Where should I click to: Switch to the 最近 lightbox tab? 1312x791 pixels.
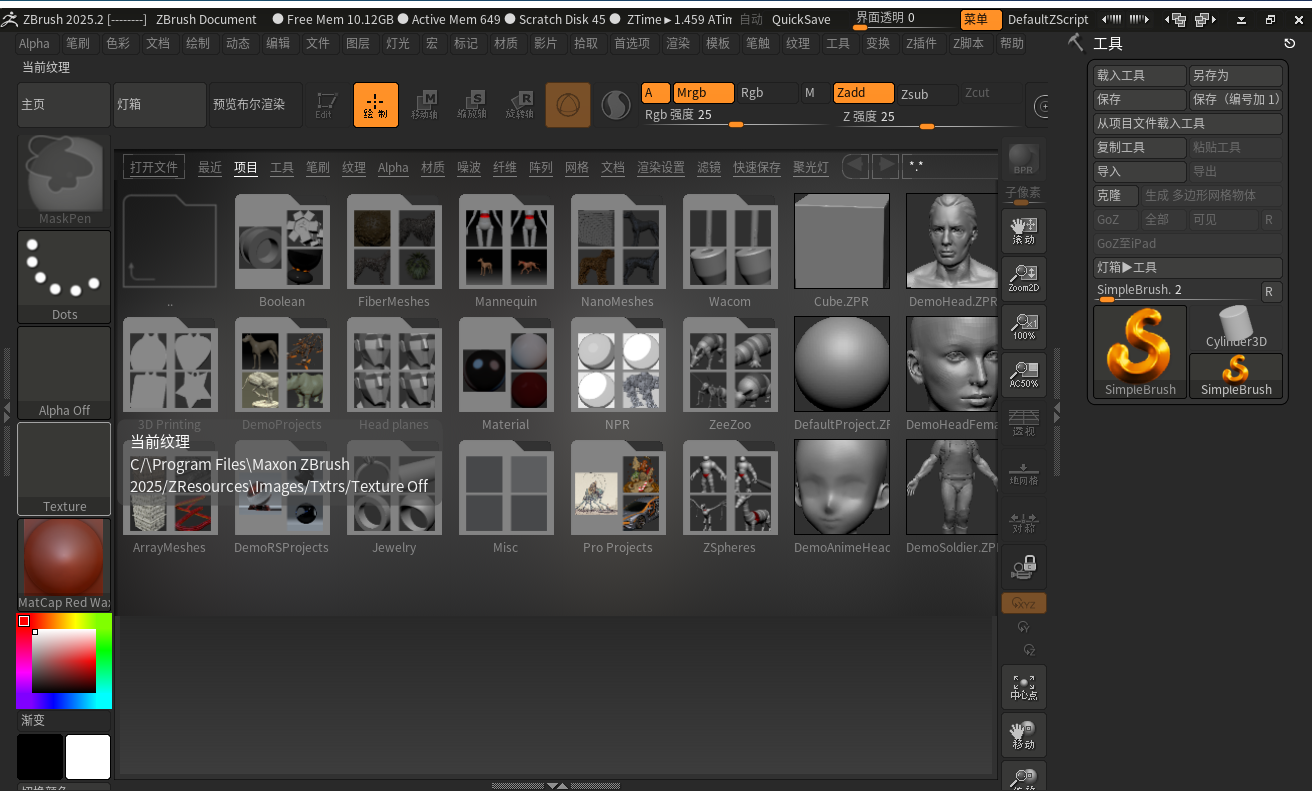click(x=210, y=167)
